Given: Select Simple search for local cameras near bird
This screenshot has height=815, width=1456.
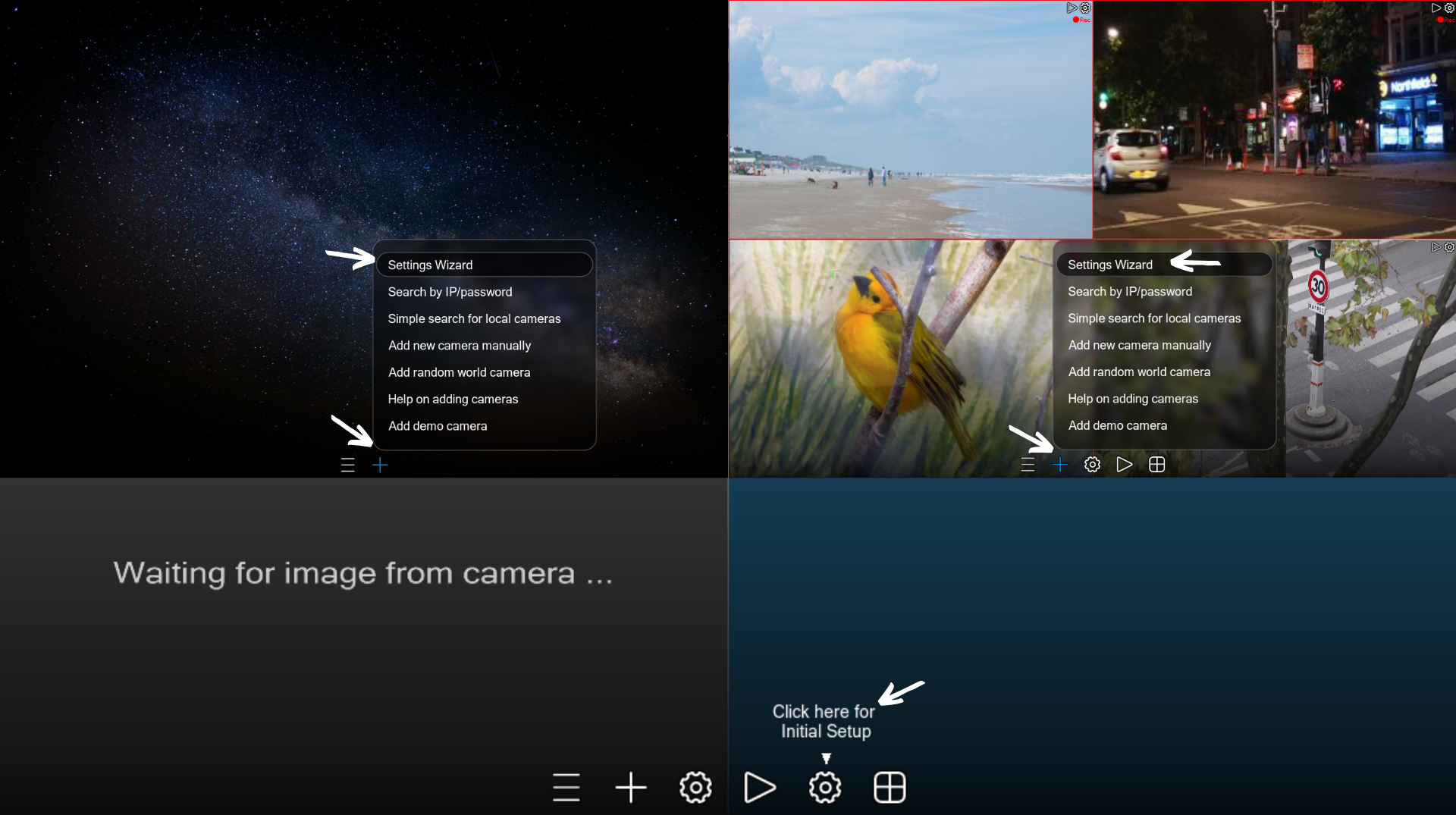Looking at the screenshot, I should click(x=1153, y=318).
